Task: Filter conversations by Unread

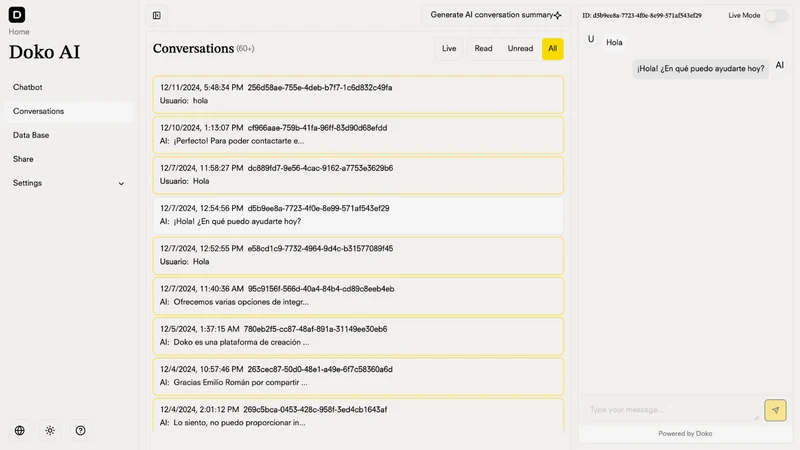Action: click(x=520, y=48)
